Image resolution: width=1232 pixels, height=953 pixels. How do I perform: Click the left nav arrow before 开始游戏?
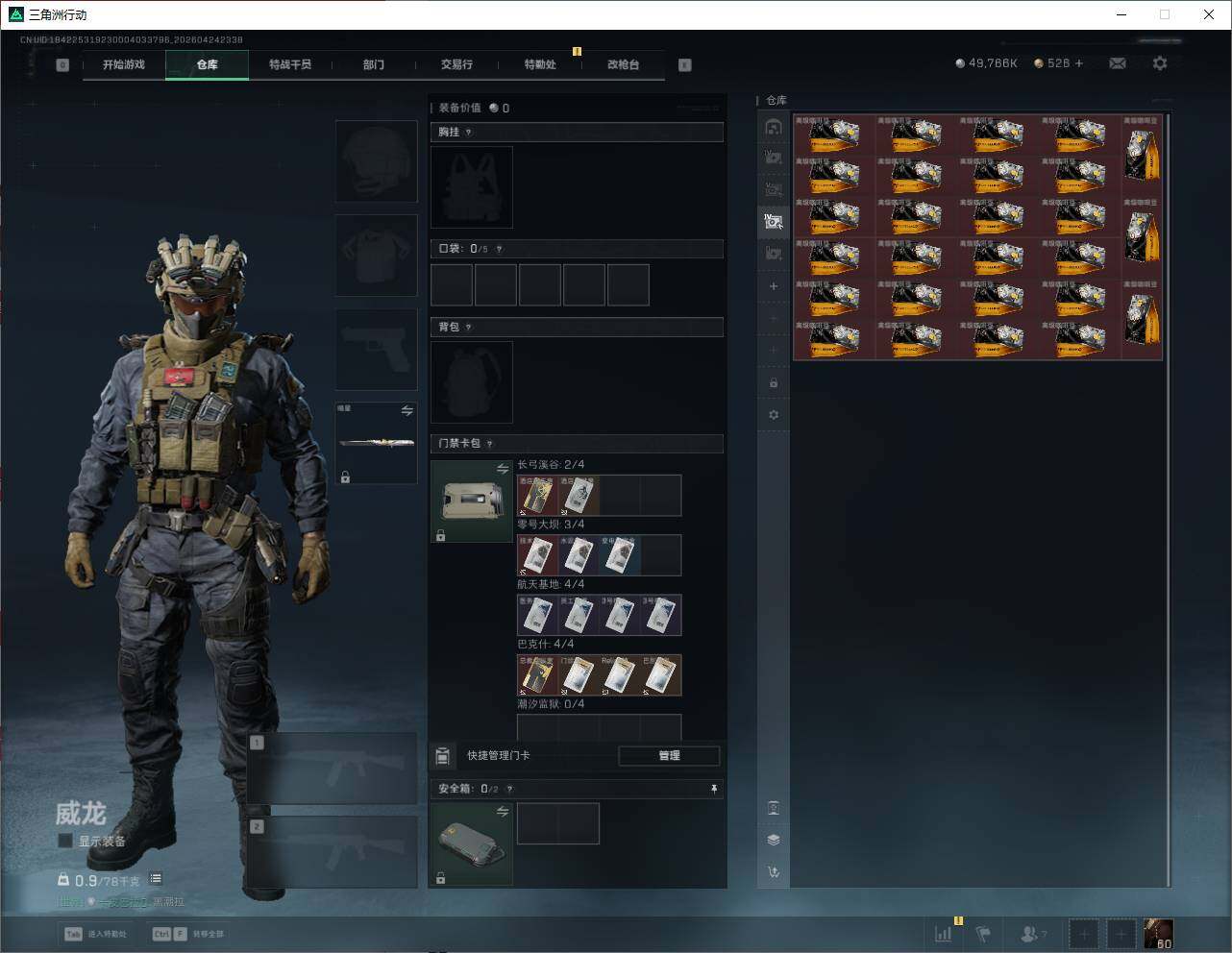[62, 65]
